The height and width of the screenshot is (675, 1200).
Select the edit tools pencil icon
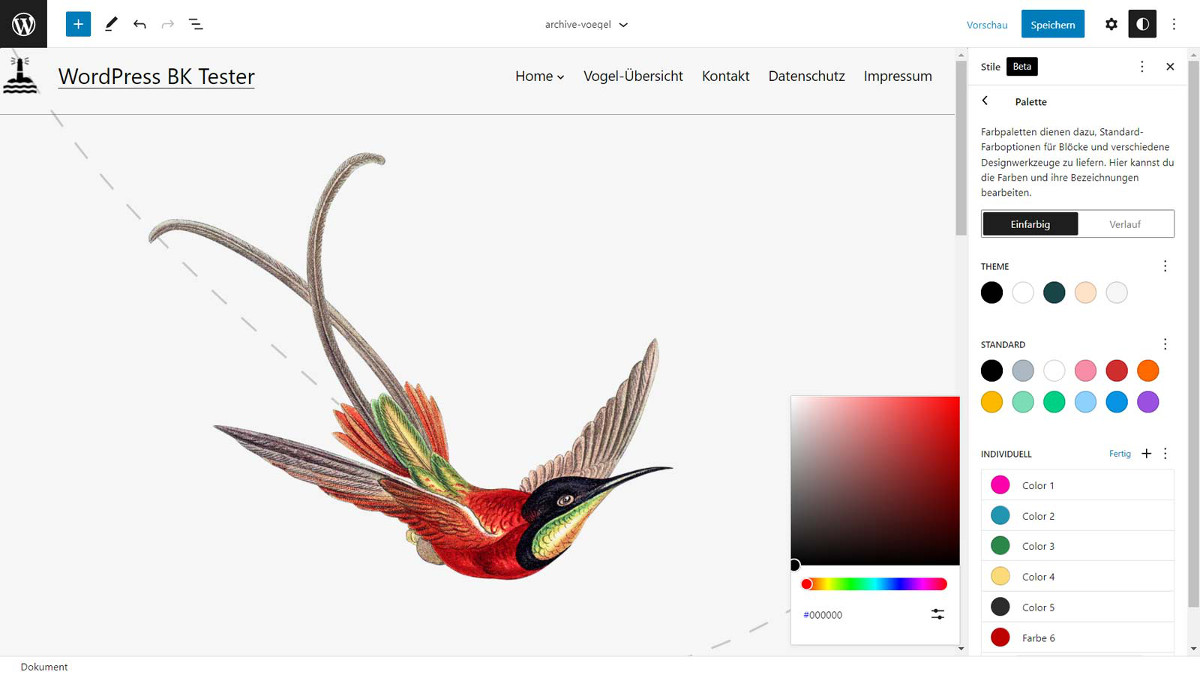coord(111,24)
